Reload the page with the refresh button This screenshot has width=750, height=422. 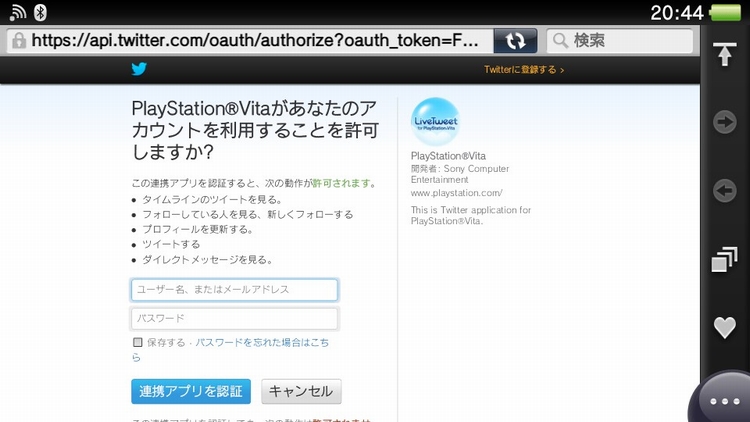pyautogui.click(x=515, y=41)
